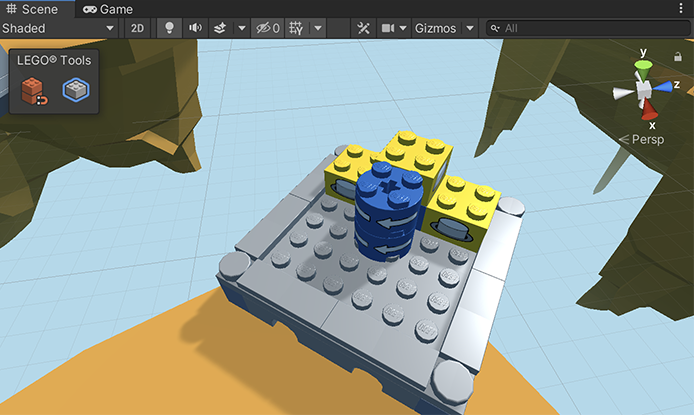The width and height of the screenshot is (694, 415).
Task: Switch to the Game tab
Action: point(108,9)
